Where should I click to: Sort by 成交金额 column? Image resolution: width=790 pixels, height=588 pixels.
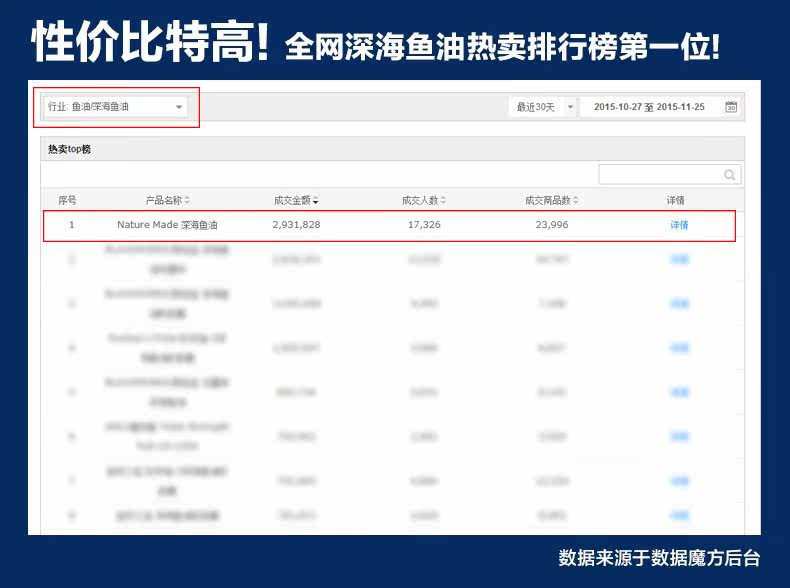tap(296, 201)
